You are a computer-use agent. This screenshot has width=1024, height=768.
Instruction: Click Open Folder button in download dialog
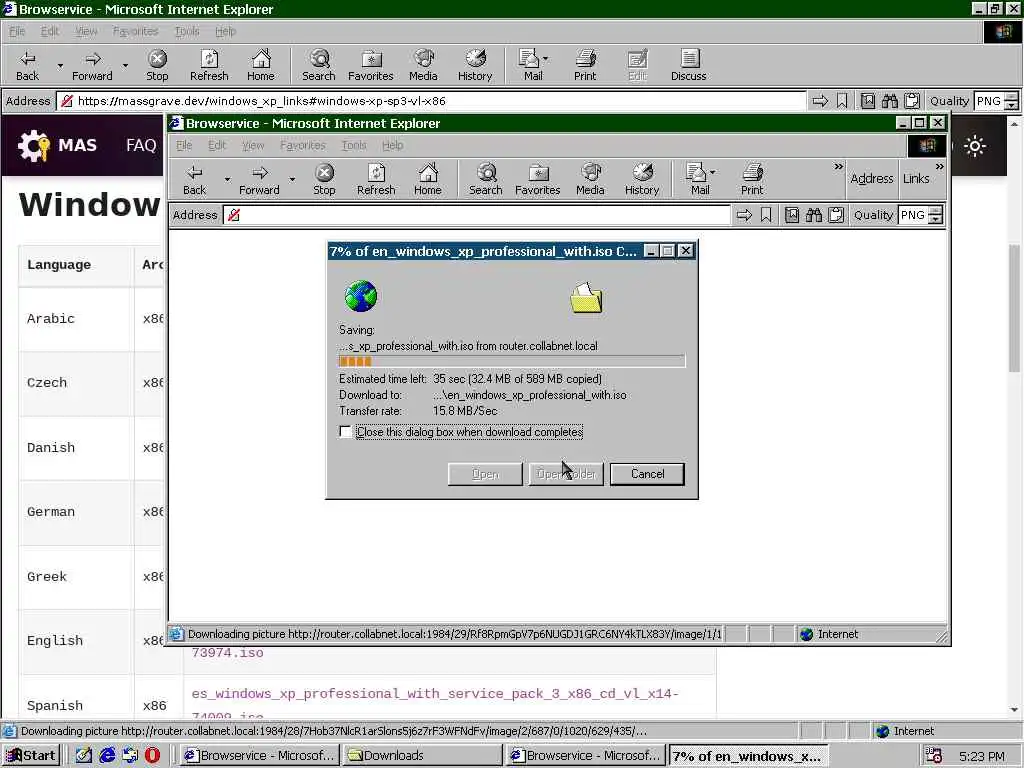[x=566, y=474]
